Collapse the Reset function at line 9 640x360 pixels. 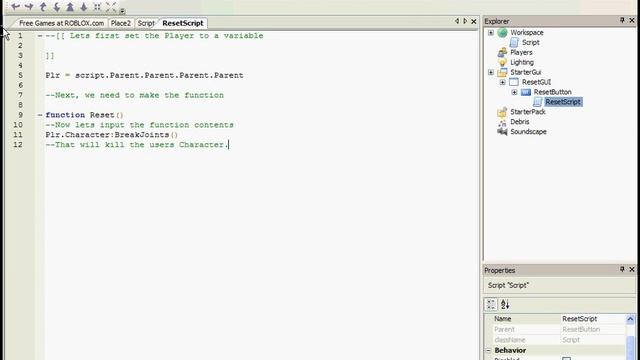pyautogui.click(x=40, y=115)
